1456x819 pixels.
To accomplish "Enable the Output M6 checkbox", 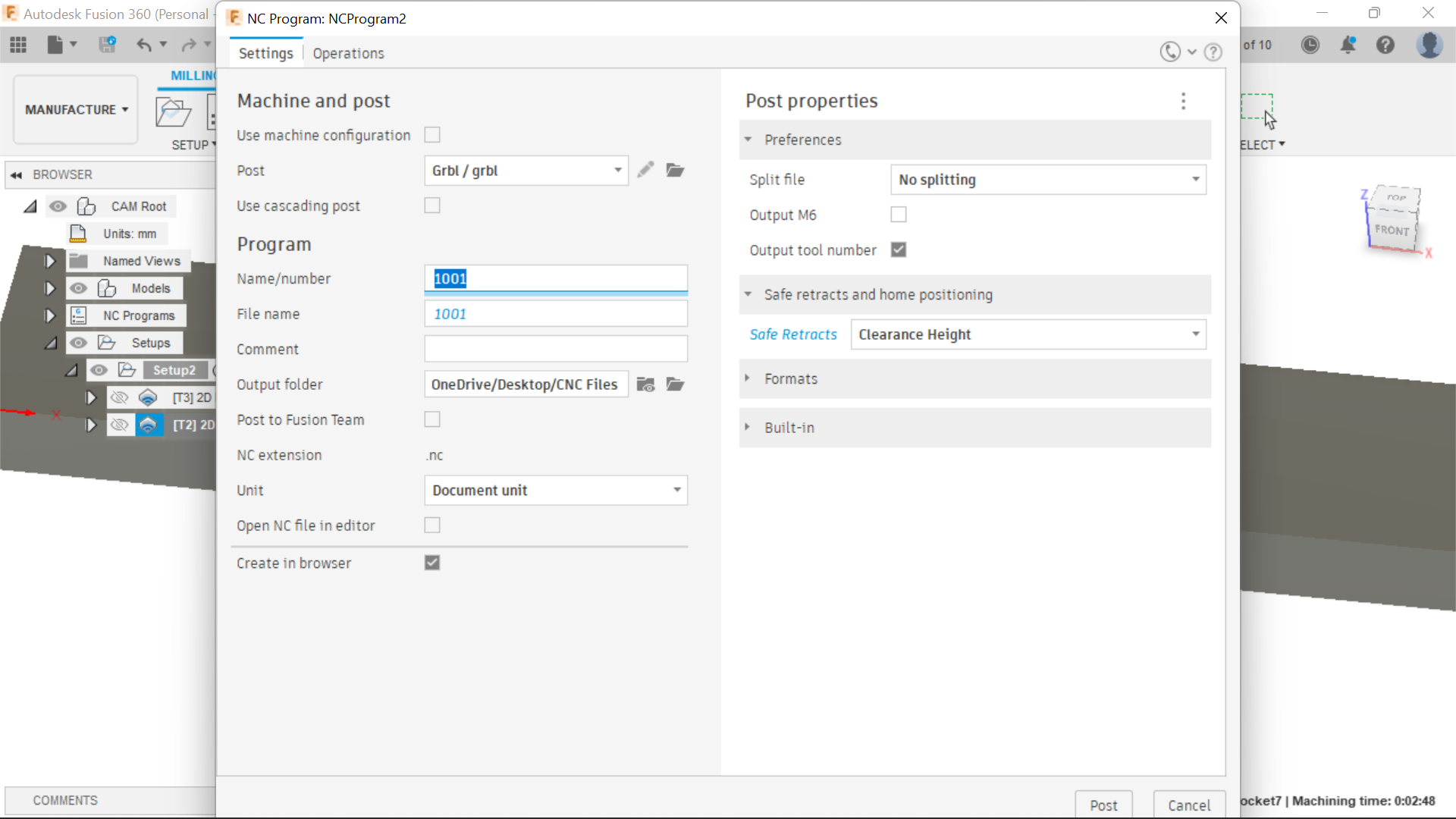I will point(898,215).
